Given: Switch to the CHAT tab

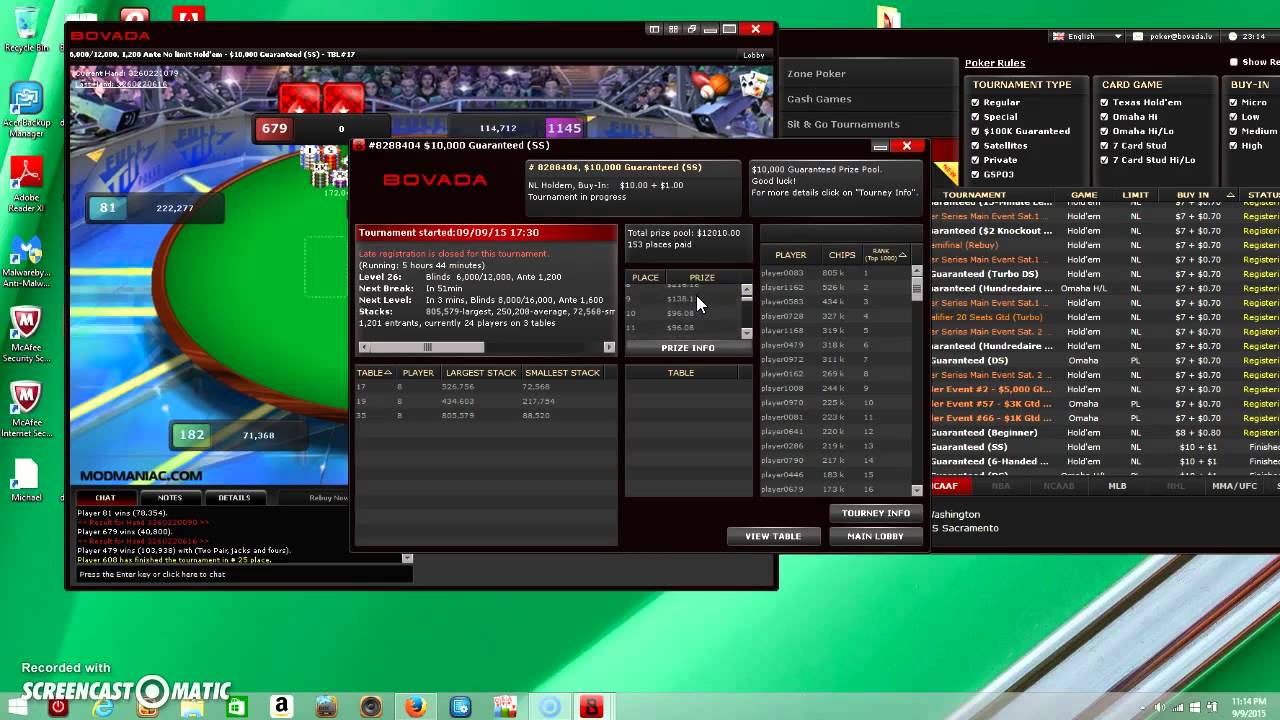Looking at the screenshot, I should (105, 497).
